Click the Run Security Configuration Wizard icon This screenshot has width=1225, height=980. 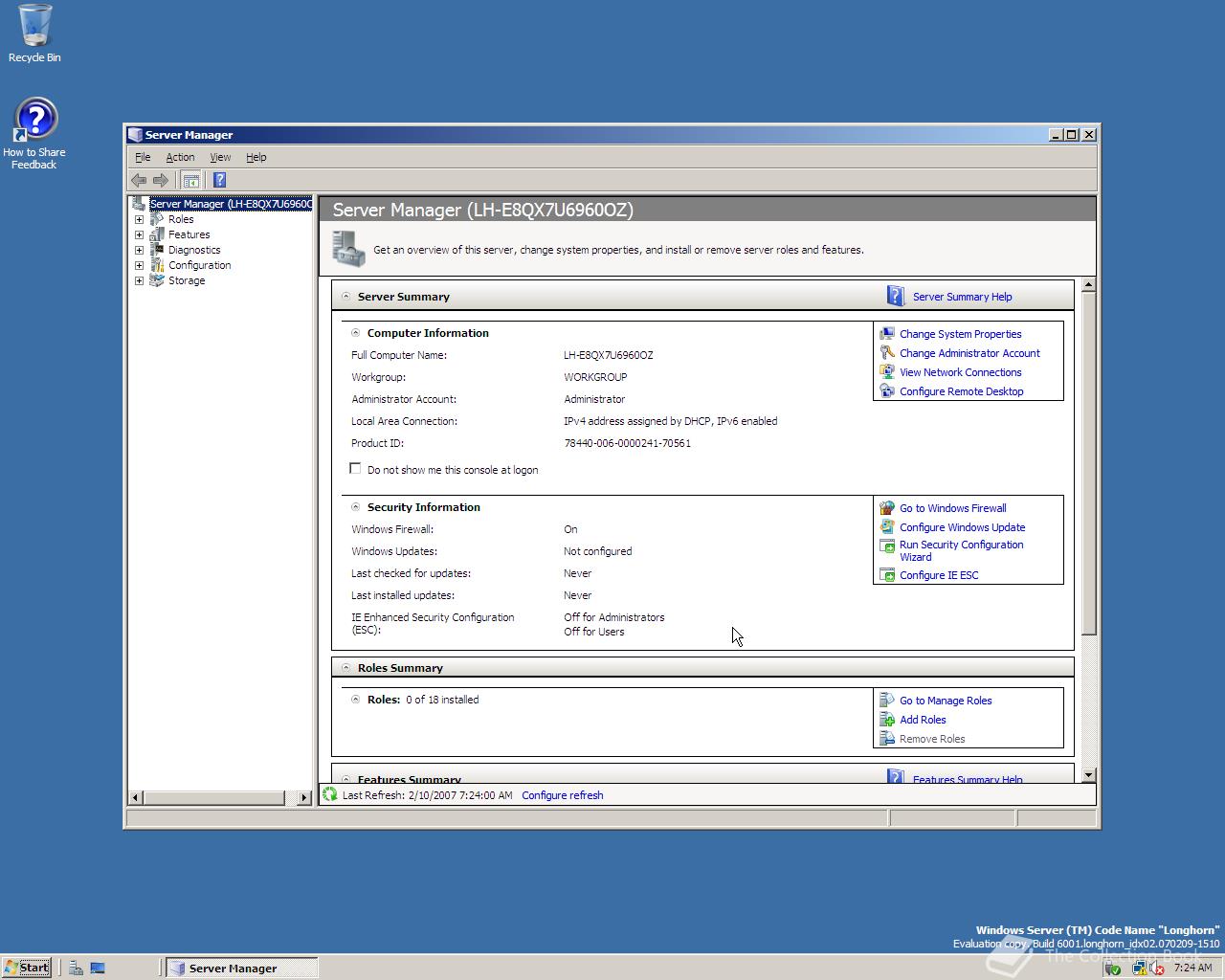click(x=887, y=546)
